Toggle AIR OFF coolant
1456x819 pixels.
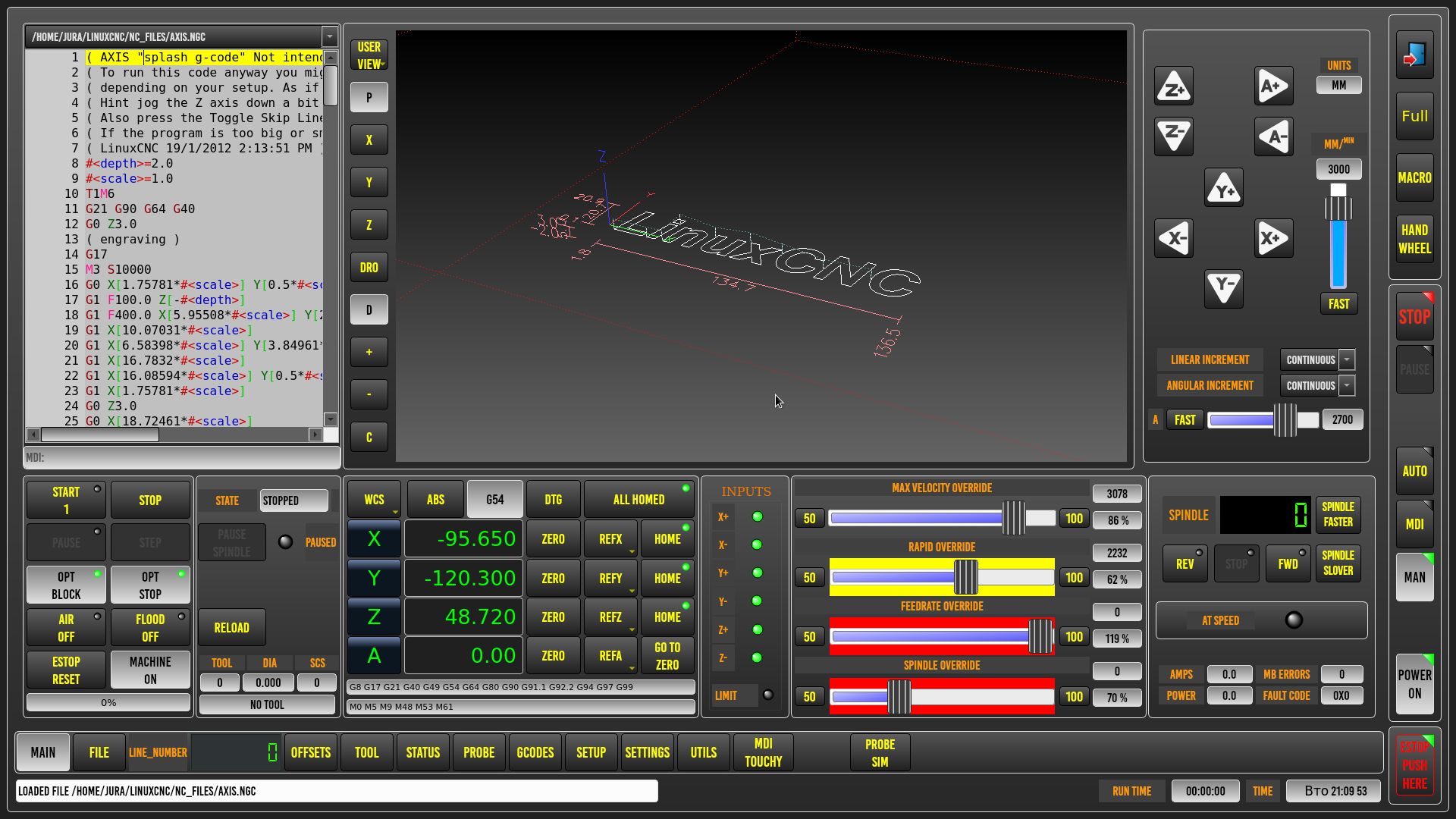[66, 628]
